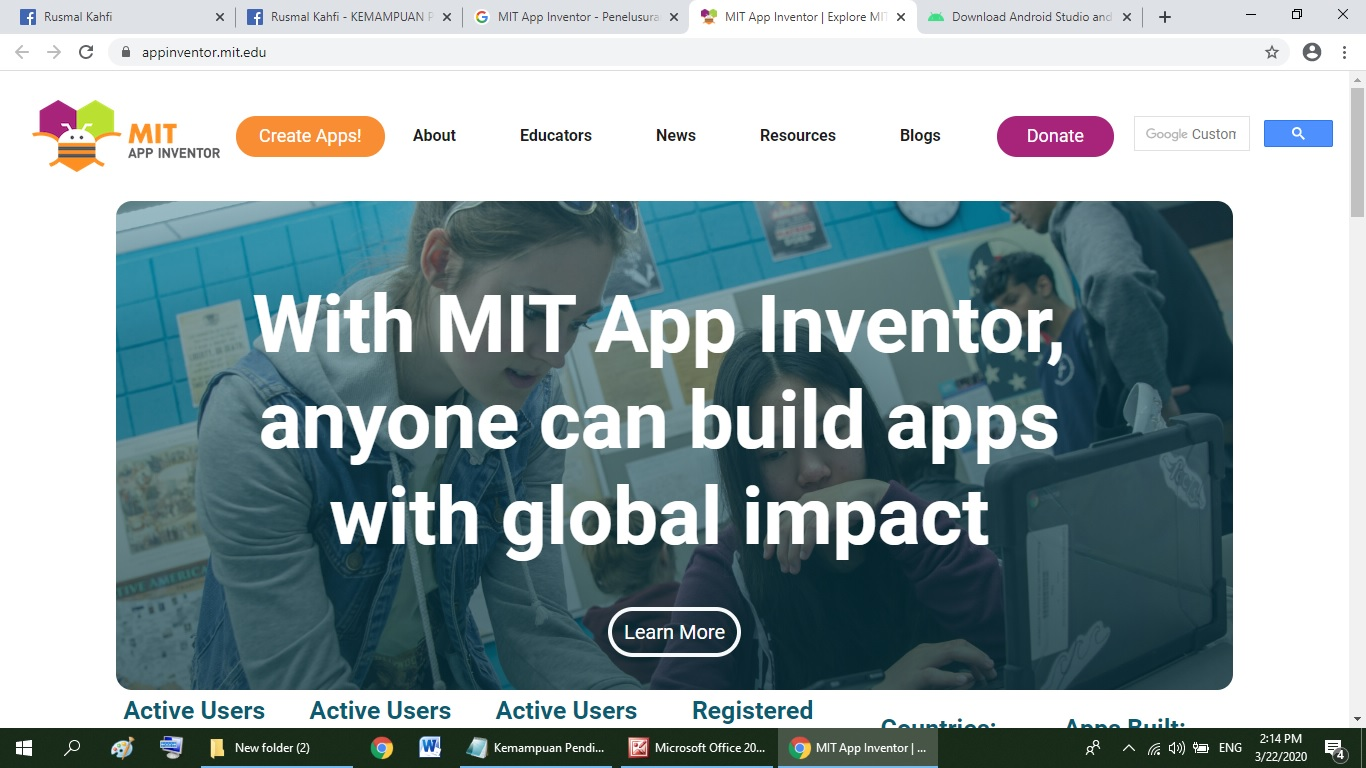The height and width of the screenshot is (768, 1366).
Task: Open a new tab with the plus icon
Action: tap(1164, 17)
